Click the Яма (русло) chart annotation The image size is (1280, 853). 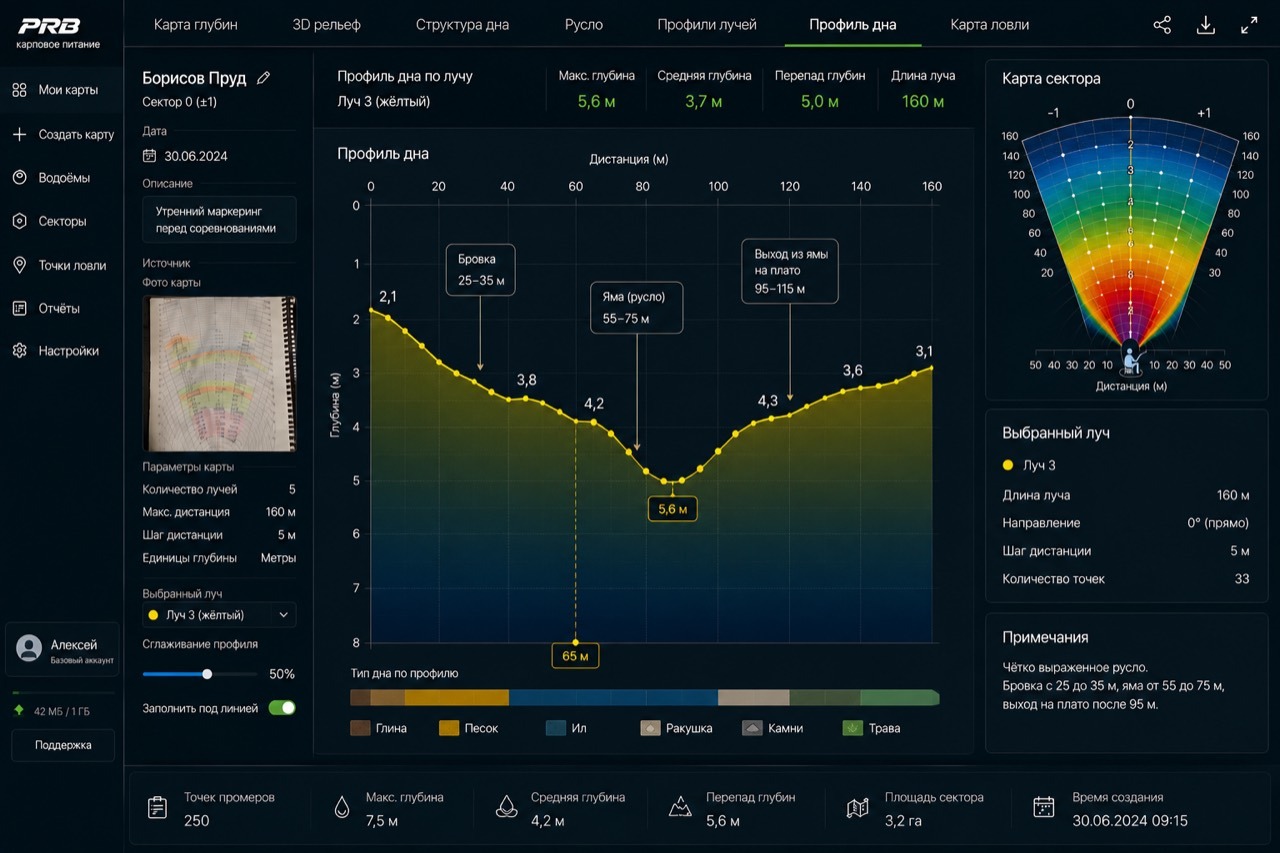637,308
